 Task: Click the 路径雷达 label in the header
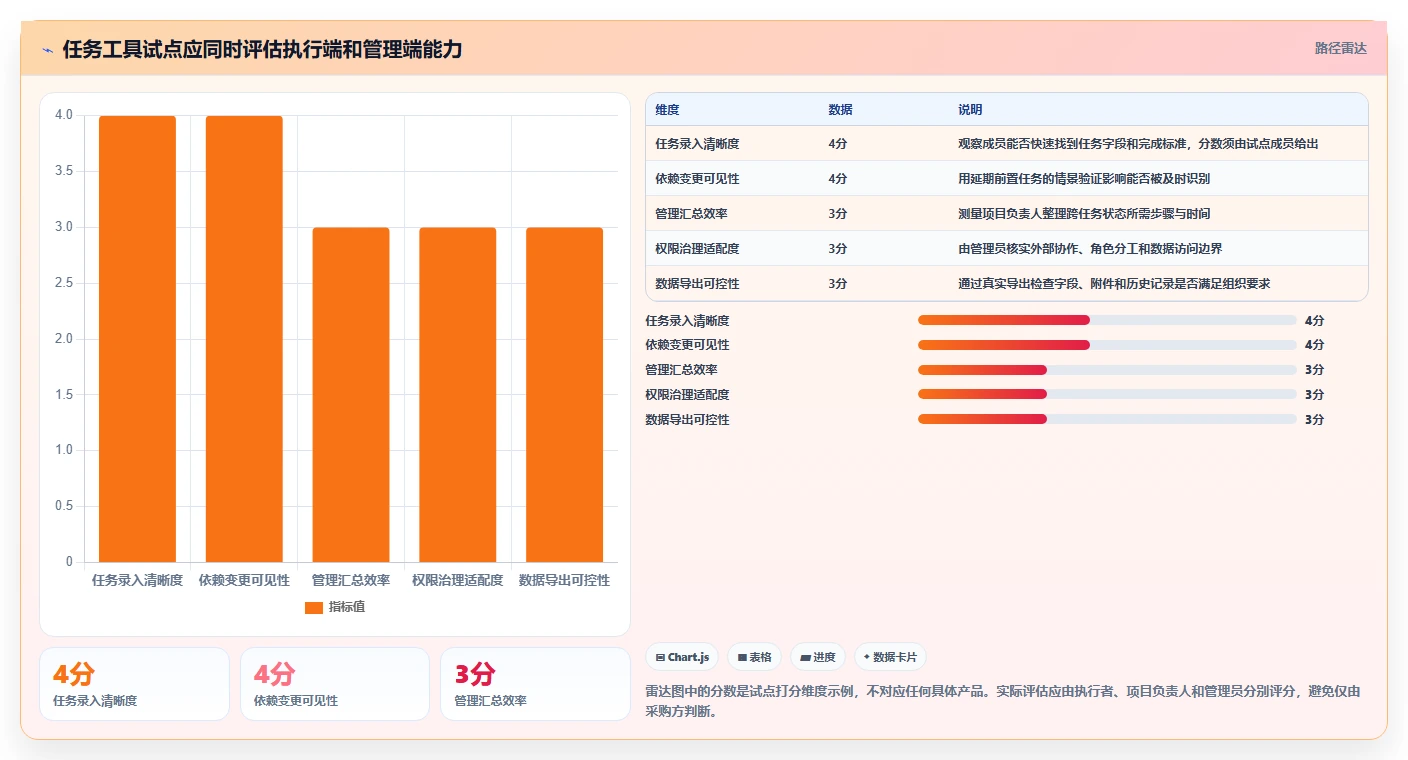click(1340, 48)
